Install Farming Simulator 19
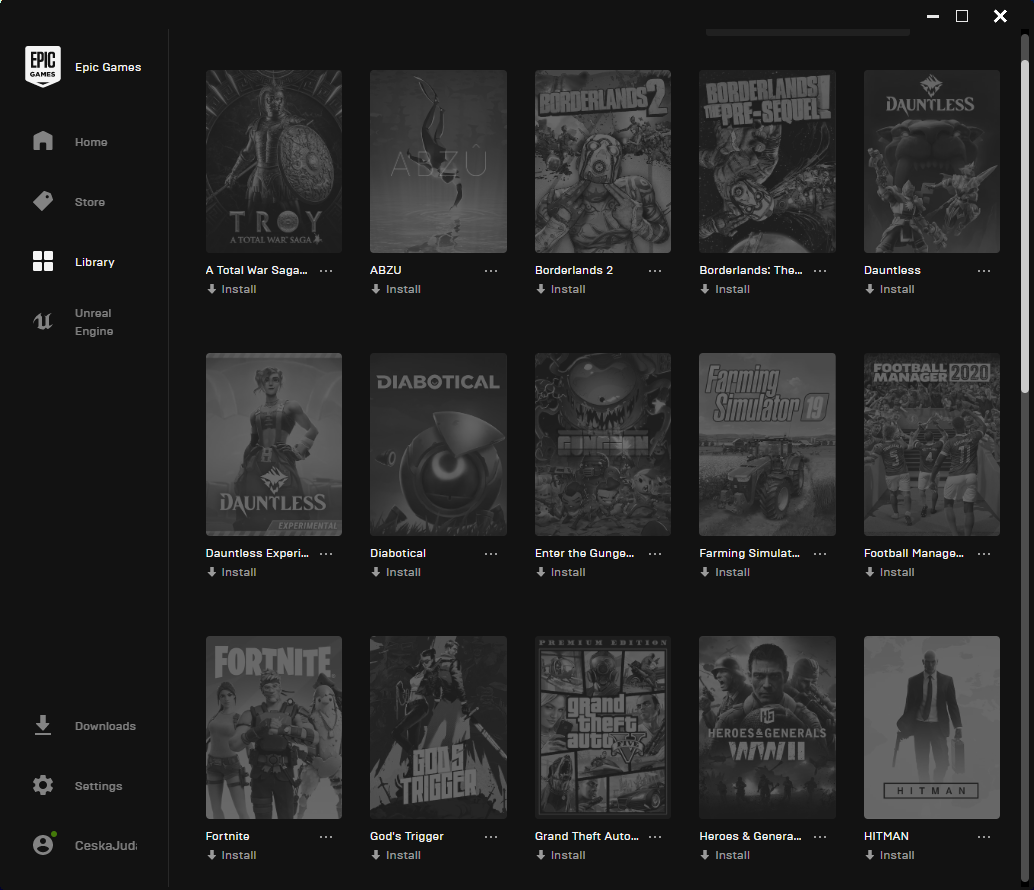The height and width of the screenshot is (890, 1034). 725,572
